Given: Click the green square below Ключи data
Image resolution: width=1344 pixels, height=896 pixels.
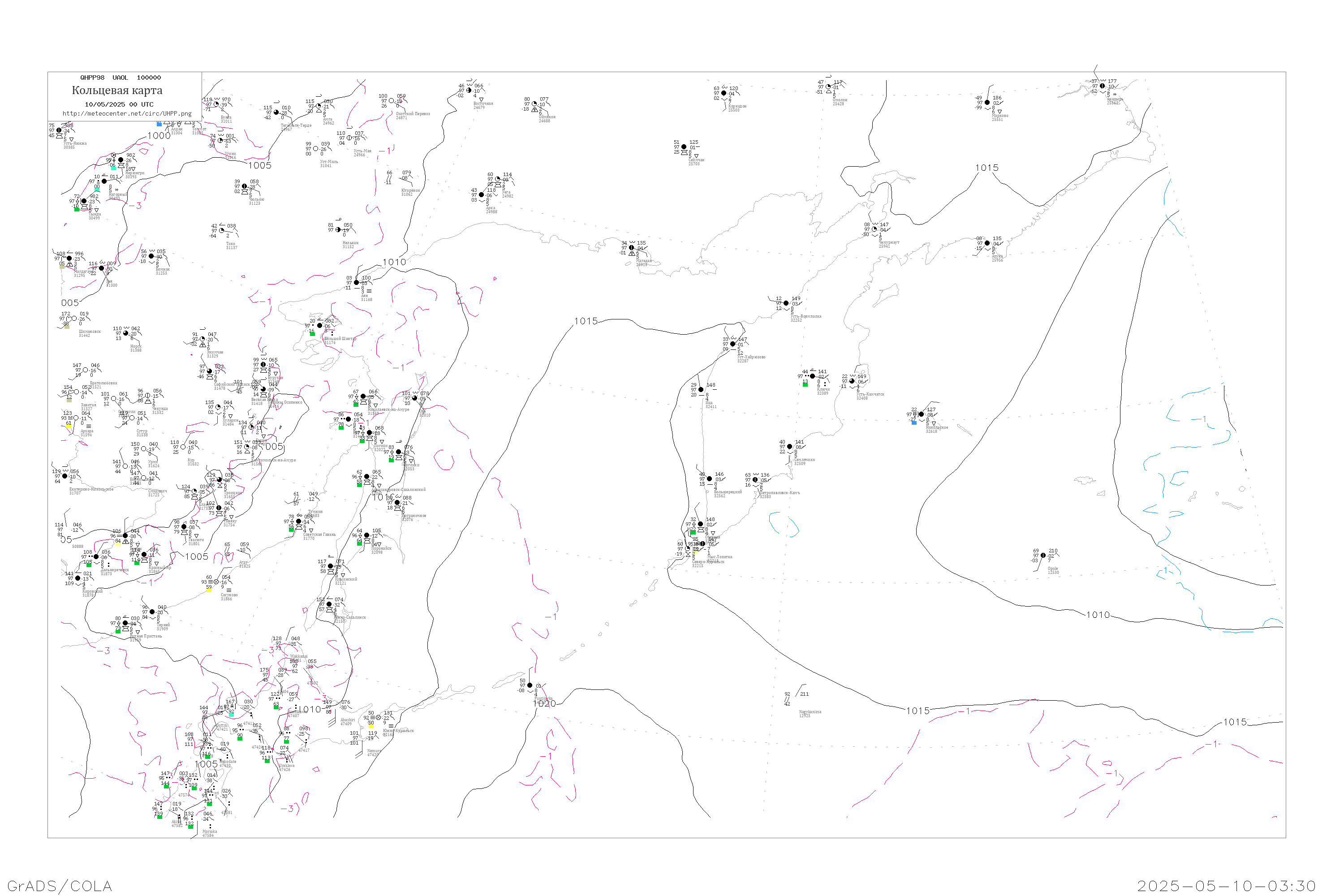Looking at the screenshot, I should 805,384.
